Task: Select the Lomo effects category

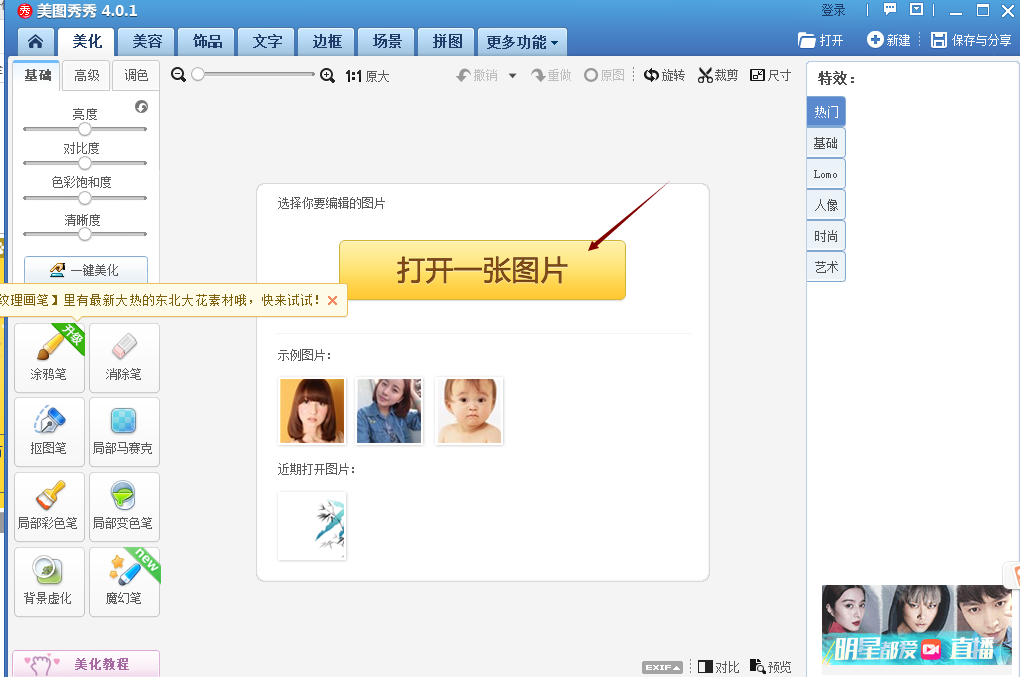Action: pos(826,174)
